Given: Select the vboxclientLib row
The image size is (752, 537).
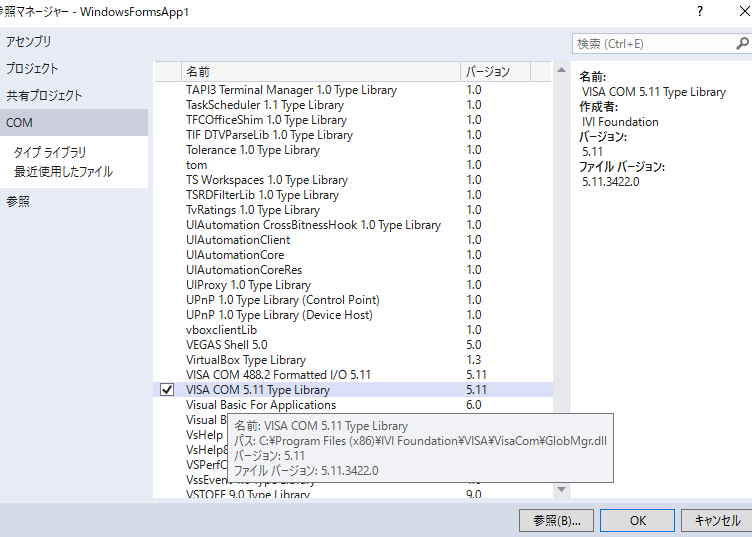Looking at the screenshot, I should point(352,330).
